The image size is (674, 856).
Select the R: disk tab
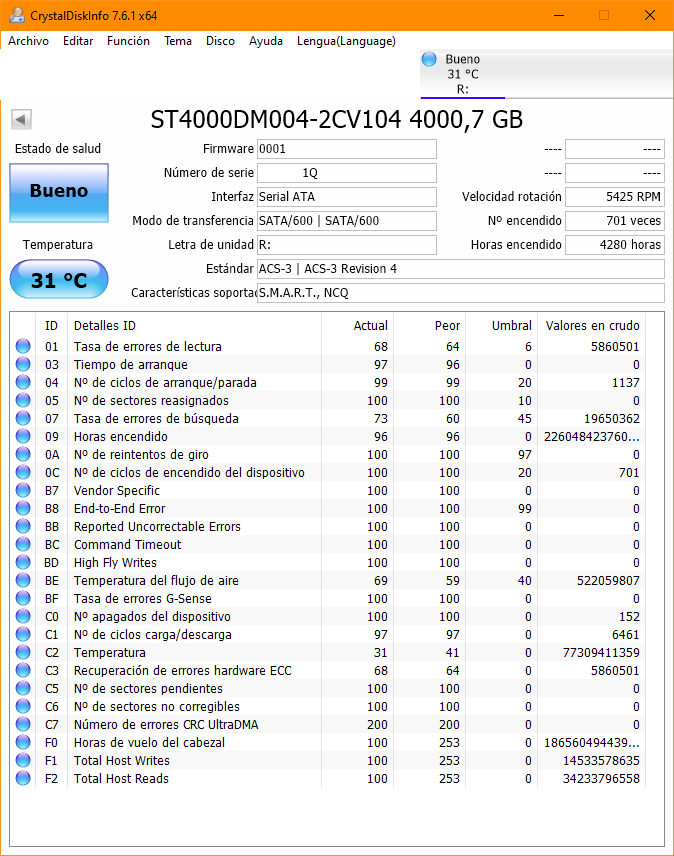pos(463,74)
